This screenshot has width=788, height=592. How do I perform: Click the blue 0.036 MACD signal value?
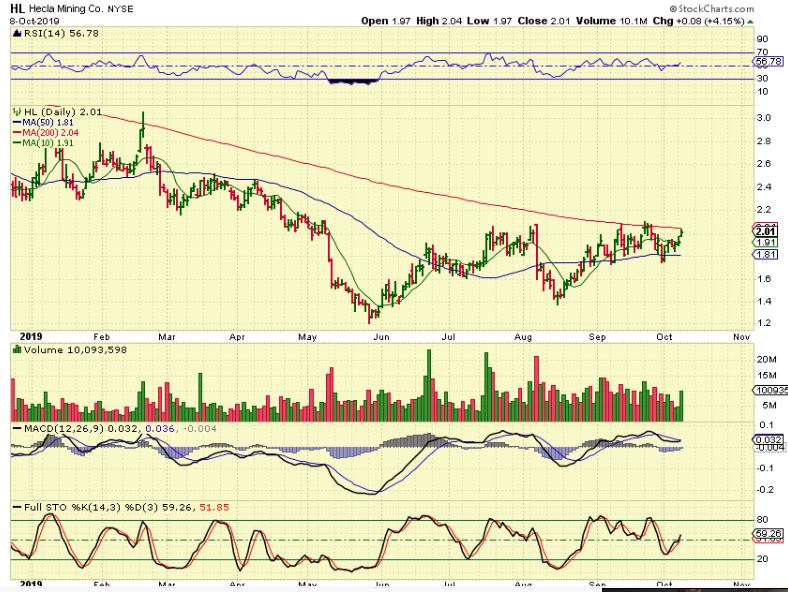[159, 429]
